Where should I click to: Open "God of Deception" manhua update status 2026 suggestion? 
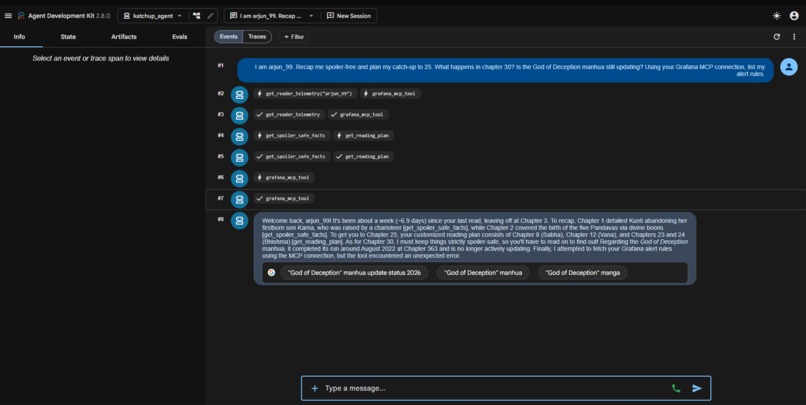[x=354, y=273]
